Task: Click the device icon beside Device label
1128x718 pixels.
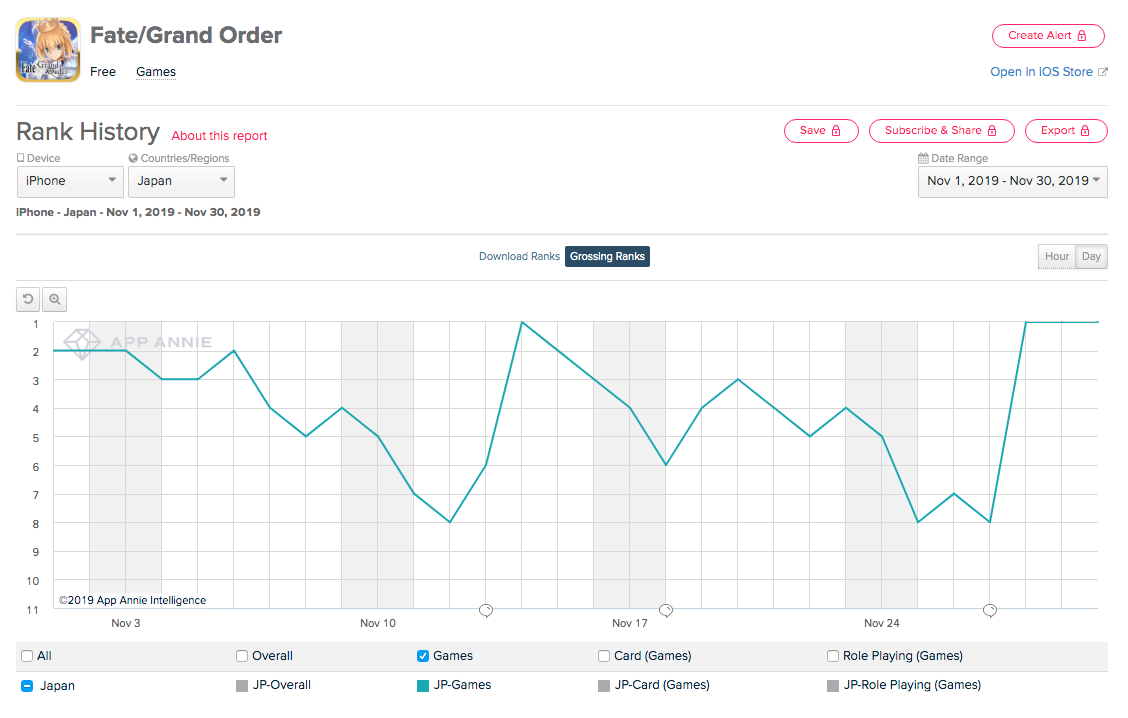Action: (x=21, y=158)
